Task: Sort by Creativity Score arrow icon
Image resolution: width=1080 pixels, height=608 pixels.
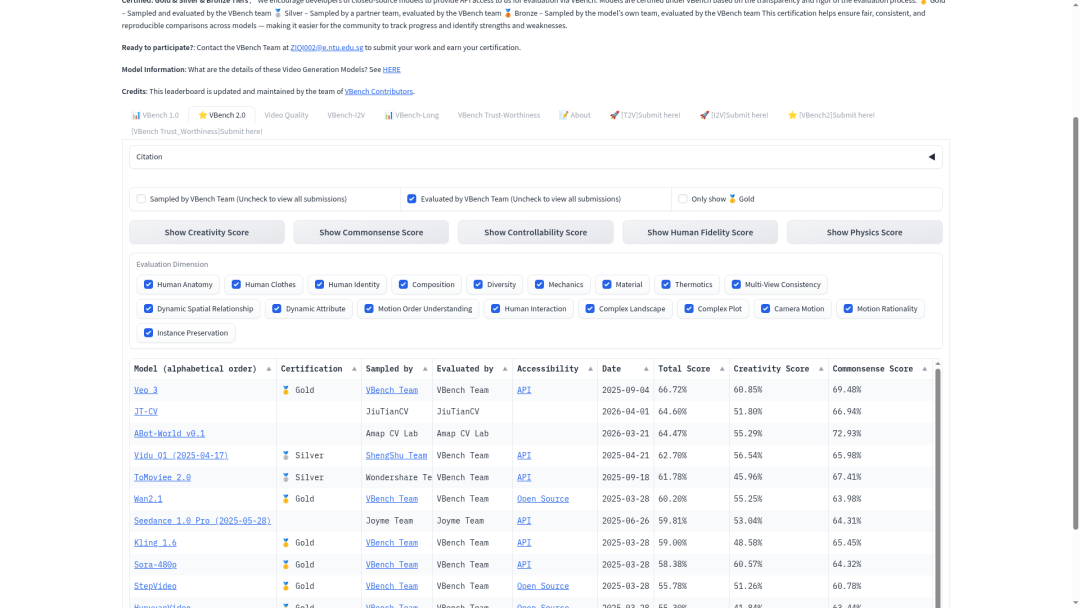Action: (x=820, y=369)
